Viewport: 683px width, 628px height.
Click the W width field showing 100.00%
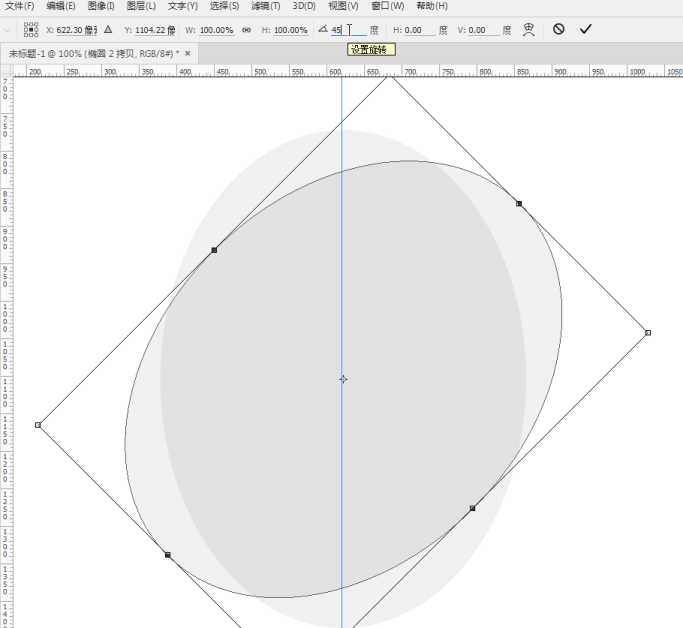[216, 30]
